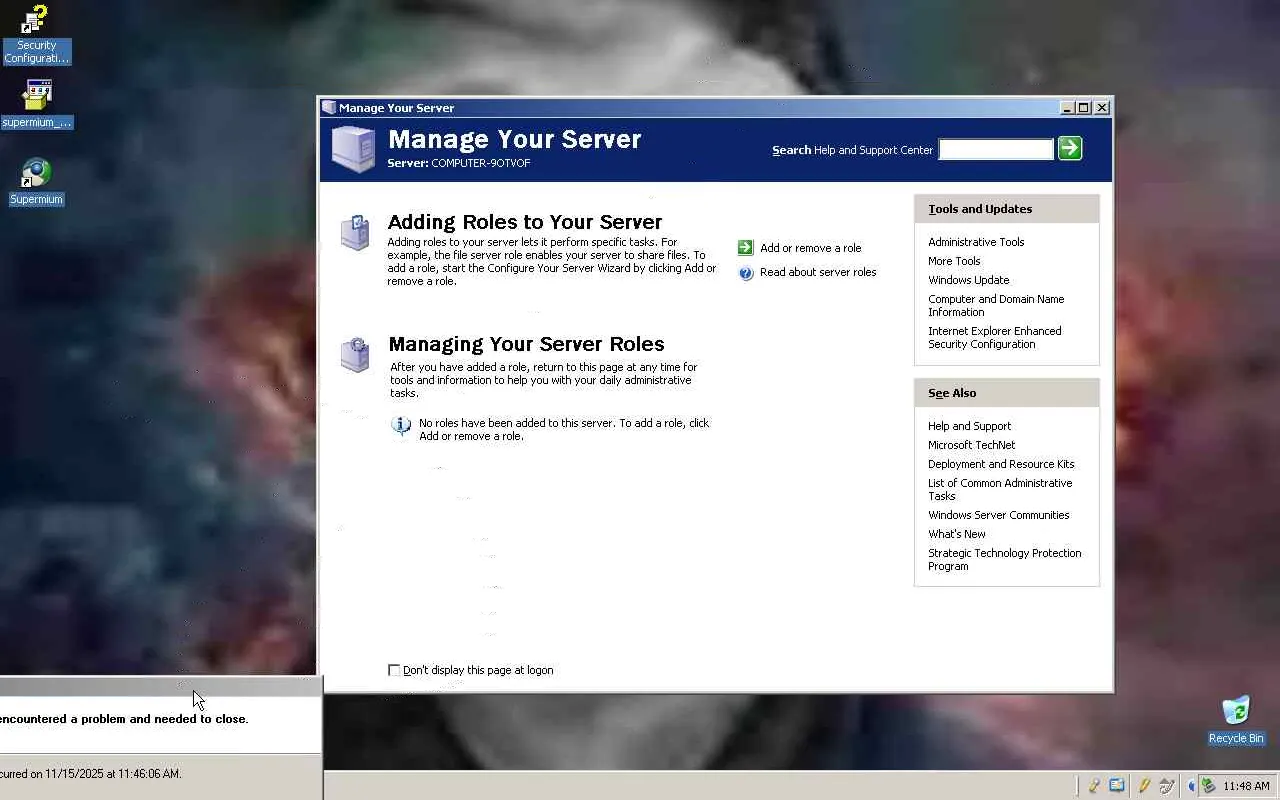Click the Managing Your Server Roles section icon

[x=355, y=354]
